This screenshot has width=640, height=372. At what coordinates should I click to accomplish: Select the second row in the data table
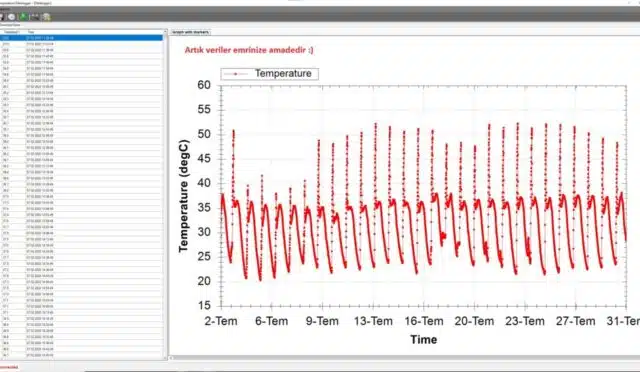click(x=82, y=44)
